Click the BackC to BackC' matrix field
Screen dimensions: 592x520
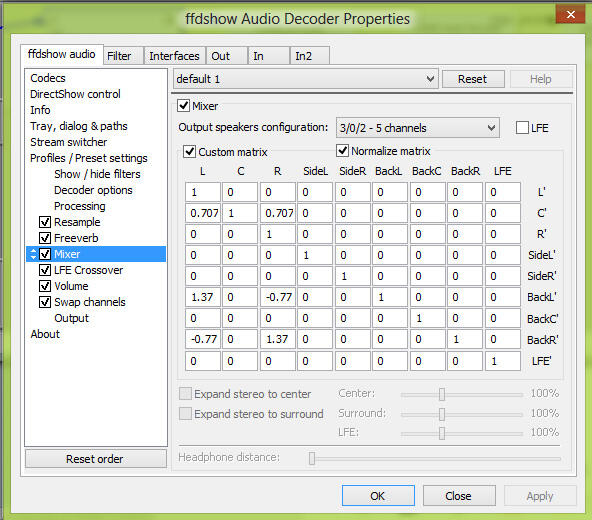(x=428, y=318)
